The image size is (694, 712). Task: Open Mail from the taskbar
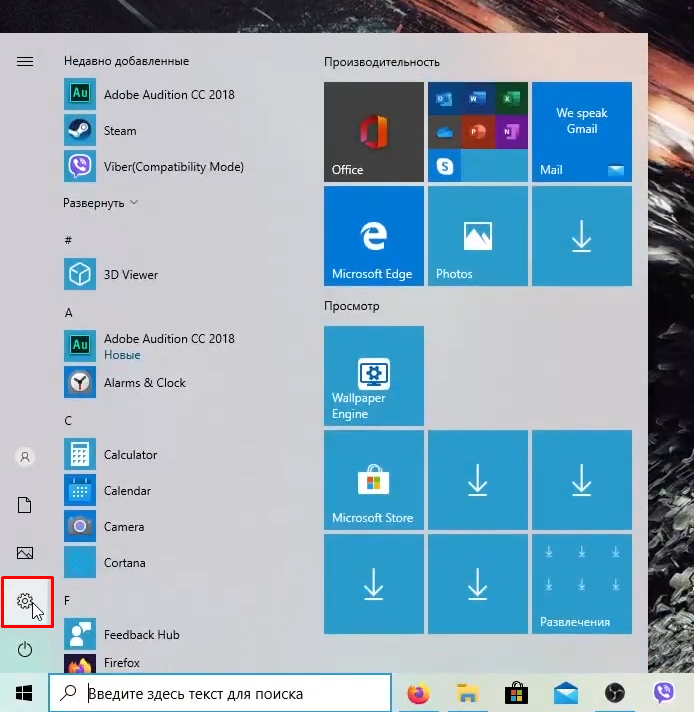(x=566, y=693)
